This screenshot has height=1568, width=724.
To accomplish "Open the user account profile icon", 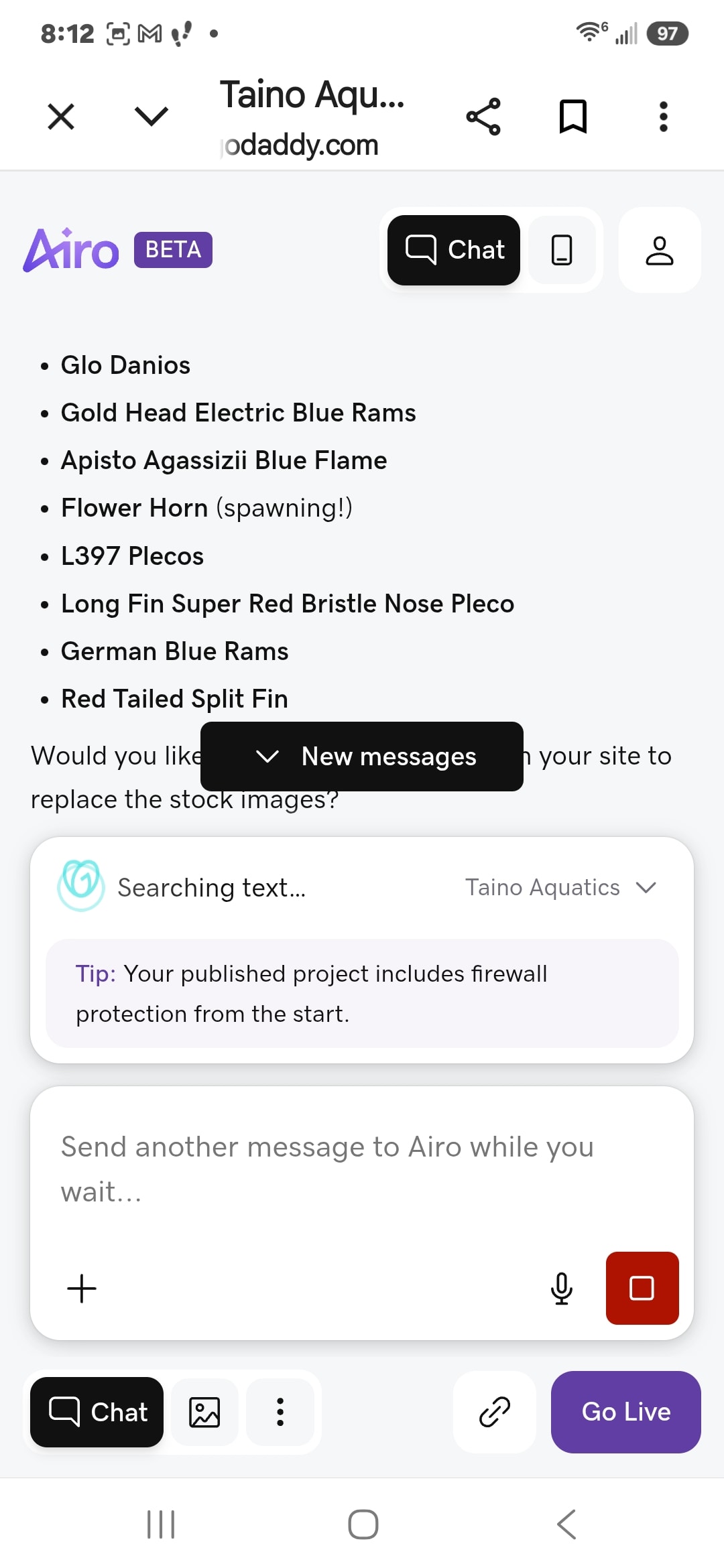I will pos(660,250).
